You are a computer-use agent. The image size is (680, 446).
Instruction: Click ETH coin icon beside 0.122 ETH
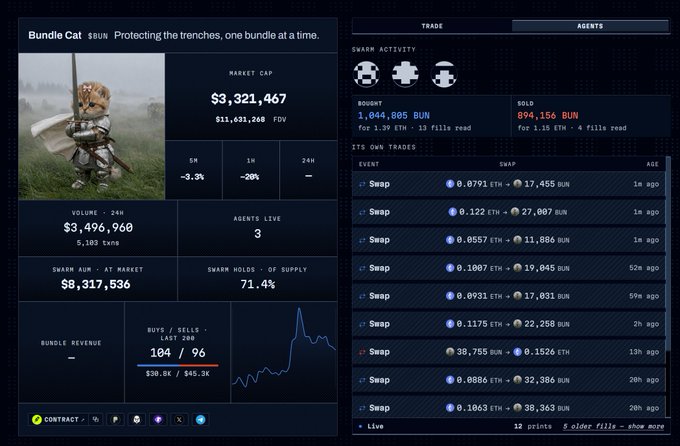pos(453,212)
